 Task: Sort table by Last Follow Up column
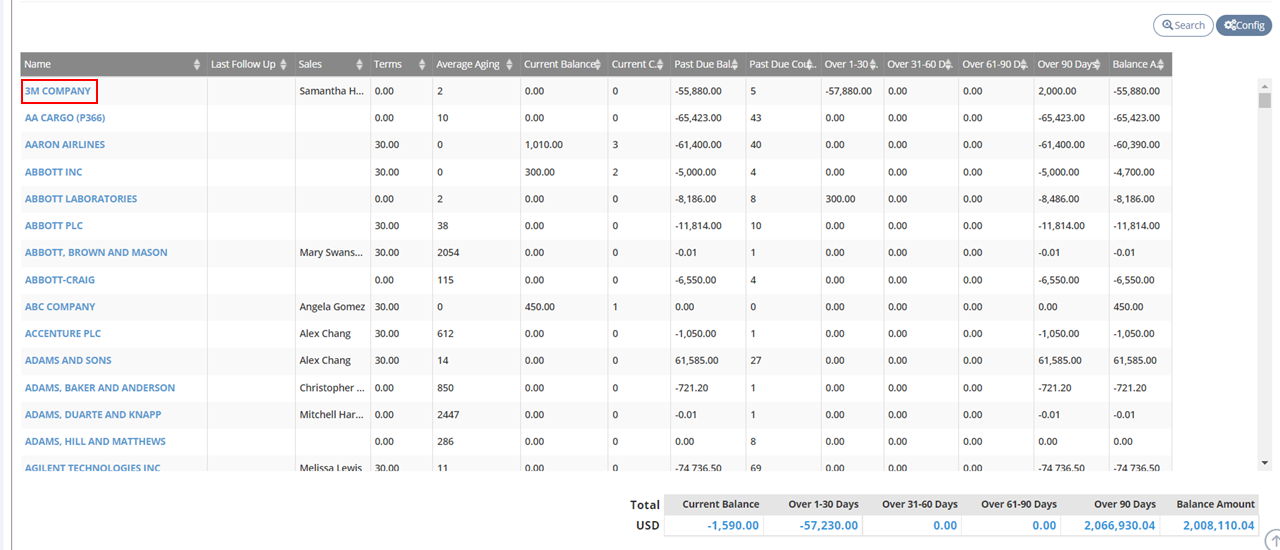point(284,65)
